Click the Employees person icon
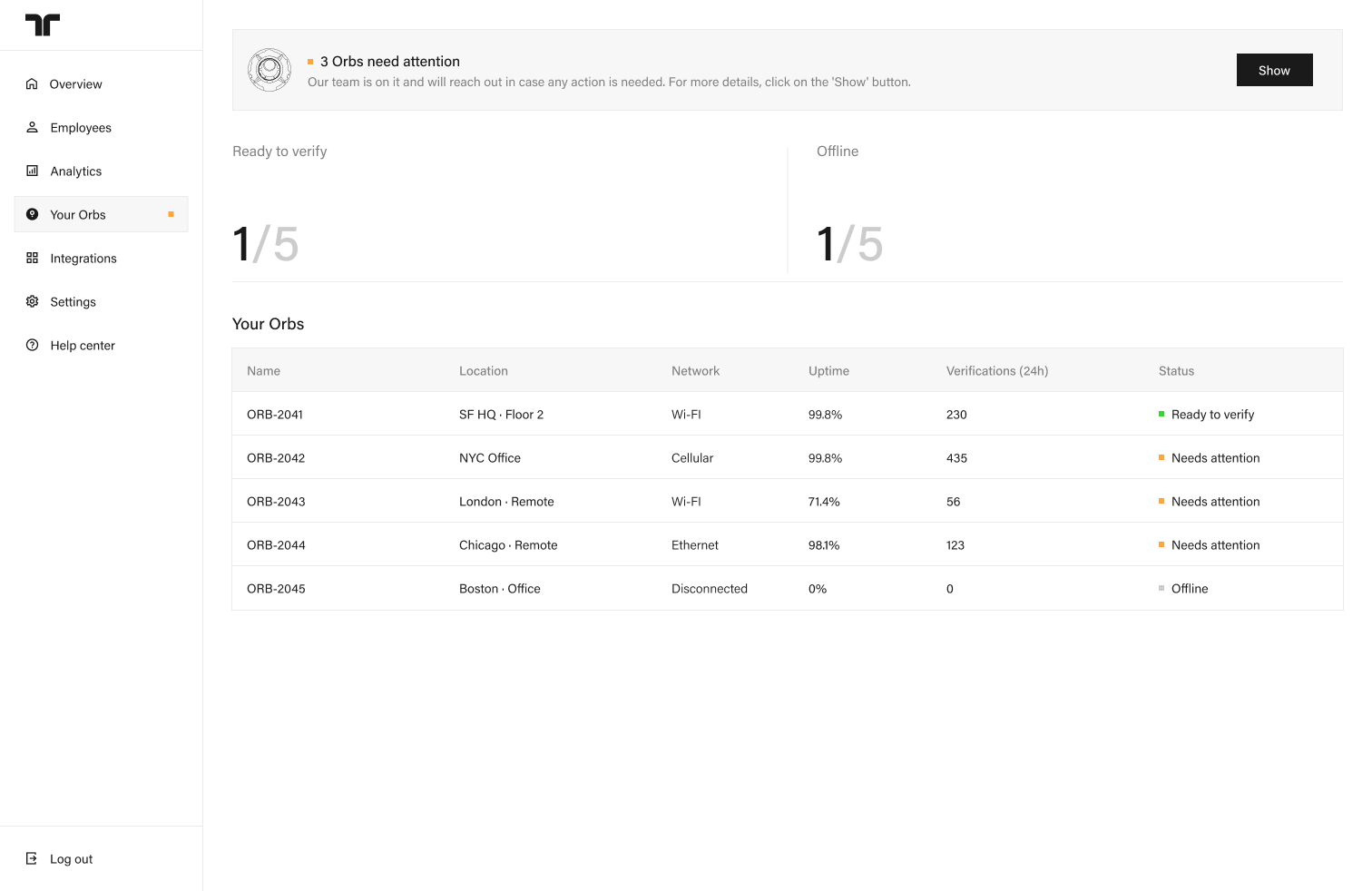This screenshot has height=891, width=1372. (32, 127)
